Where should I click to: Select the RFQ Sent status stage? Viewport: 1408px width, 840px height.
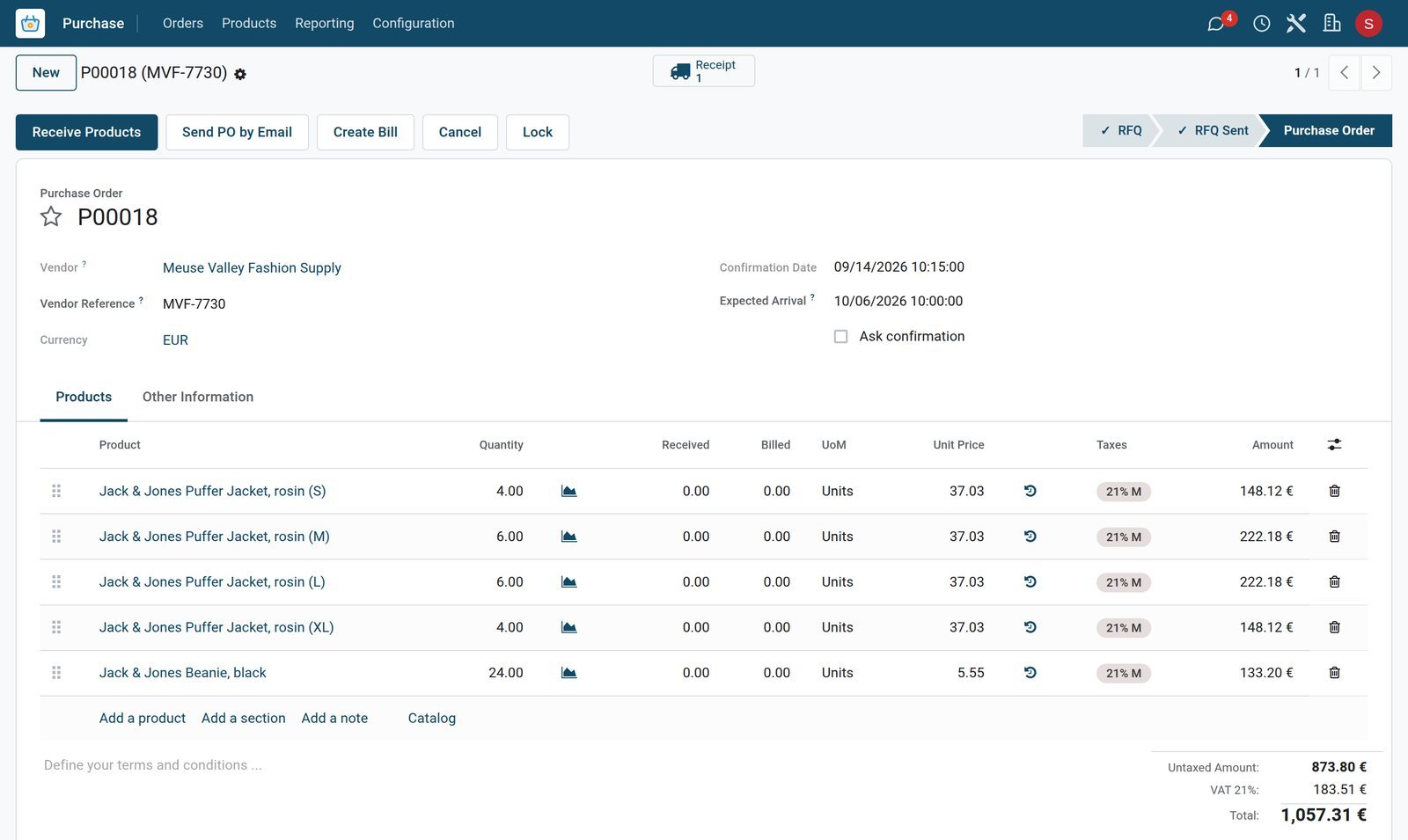(1212, 130)
